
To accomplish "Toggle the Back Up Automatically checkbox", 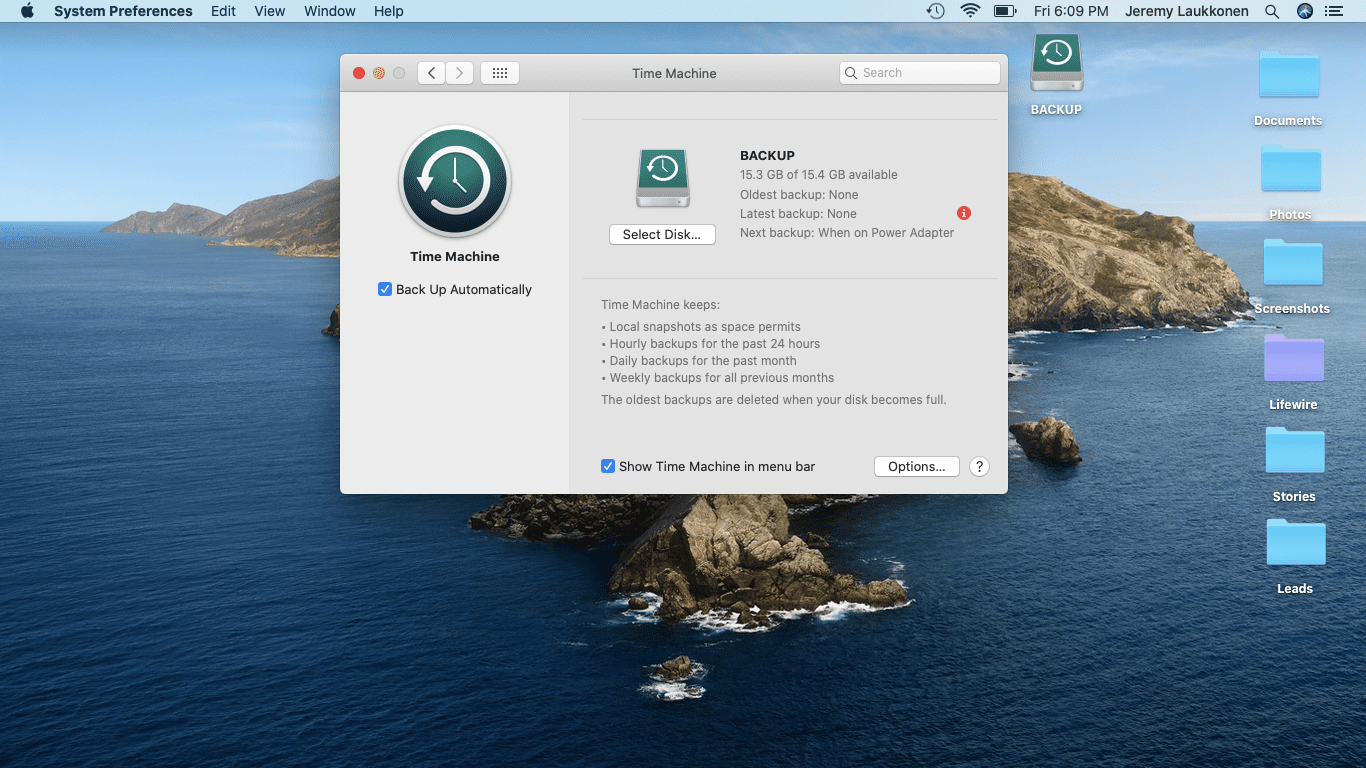I will [385, 290].
